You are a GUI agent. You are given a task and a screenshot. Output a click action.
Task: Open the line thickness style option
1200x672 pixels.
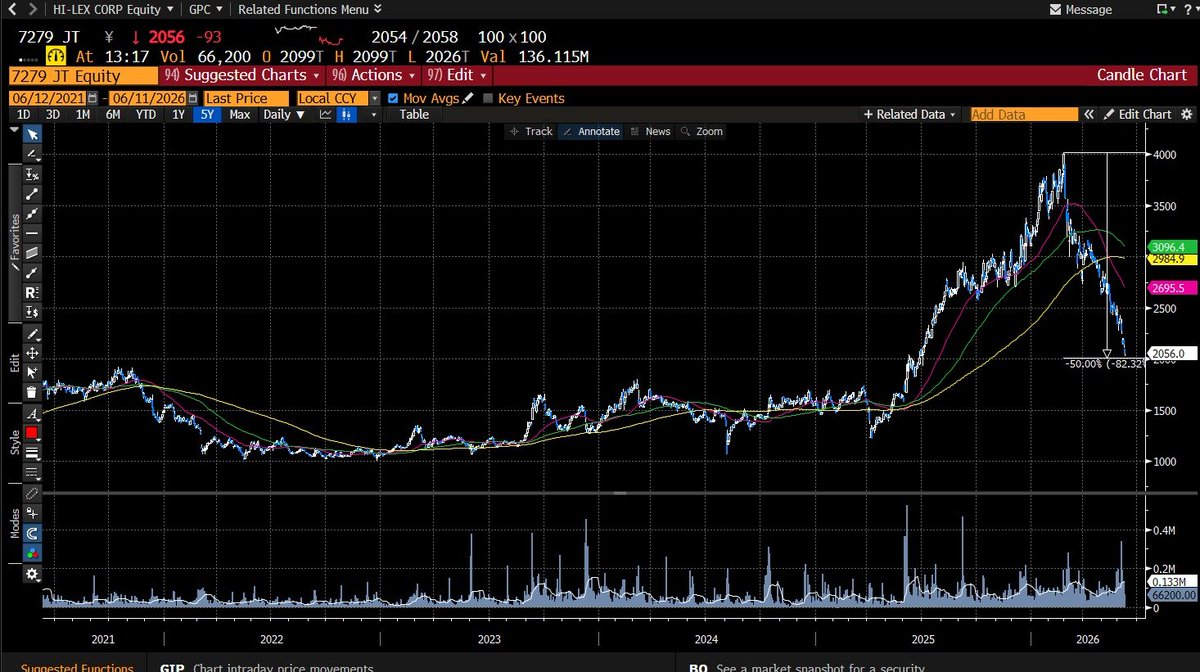[32, 452]
